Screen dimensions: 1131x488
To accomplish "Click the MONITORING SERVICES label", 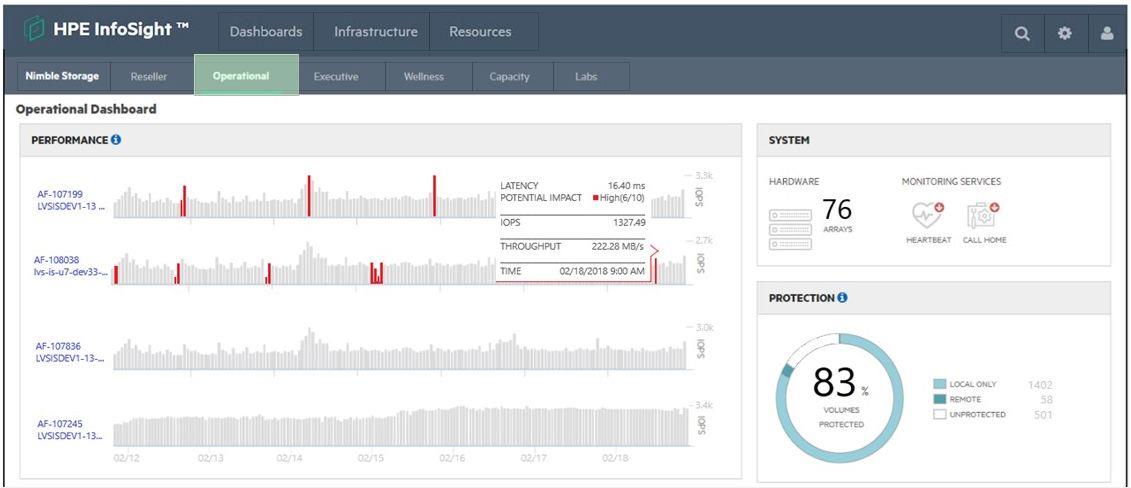I will click(951, 182).
